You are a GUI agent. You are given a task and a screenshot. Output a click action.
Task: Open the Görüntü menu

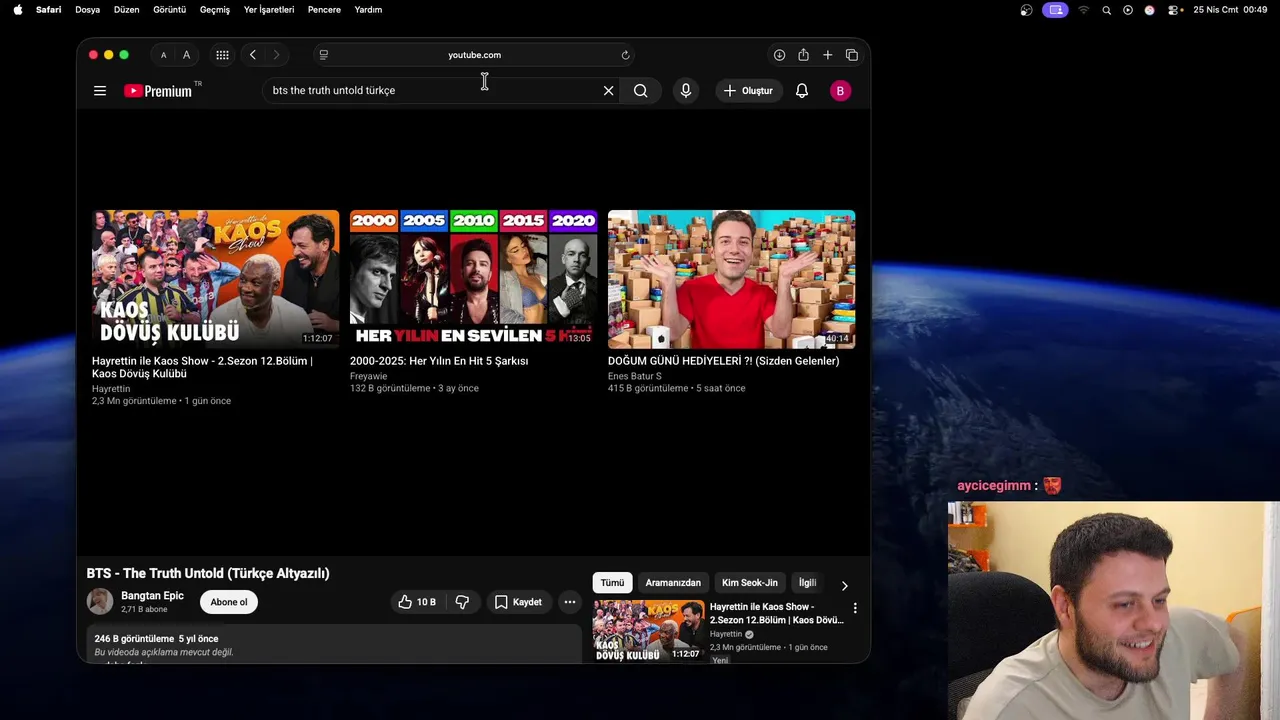click(169, 10)
